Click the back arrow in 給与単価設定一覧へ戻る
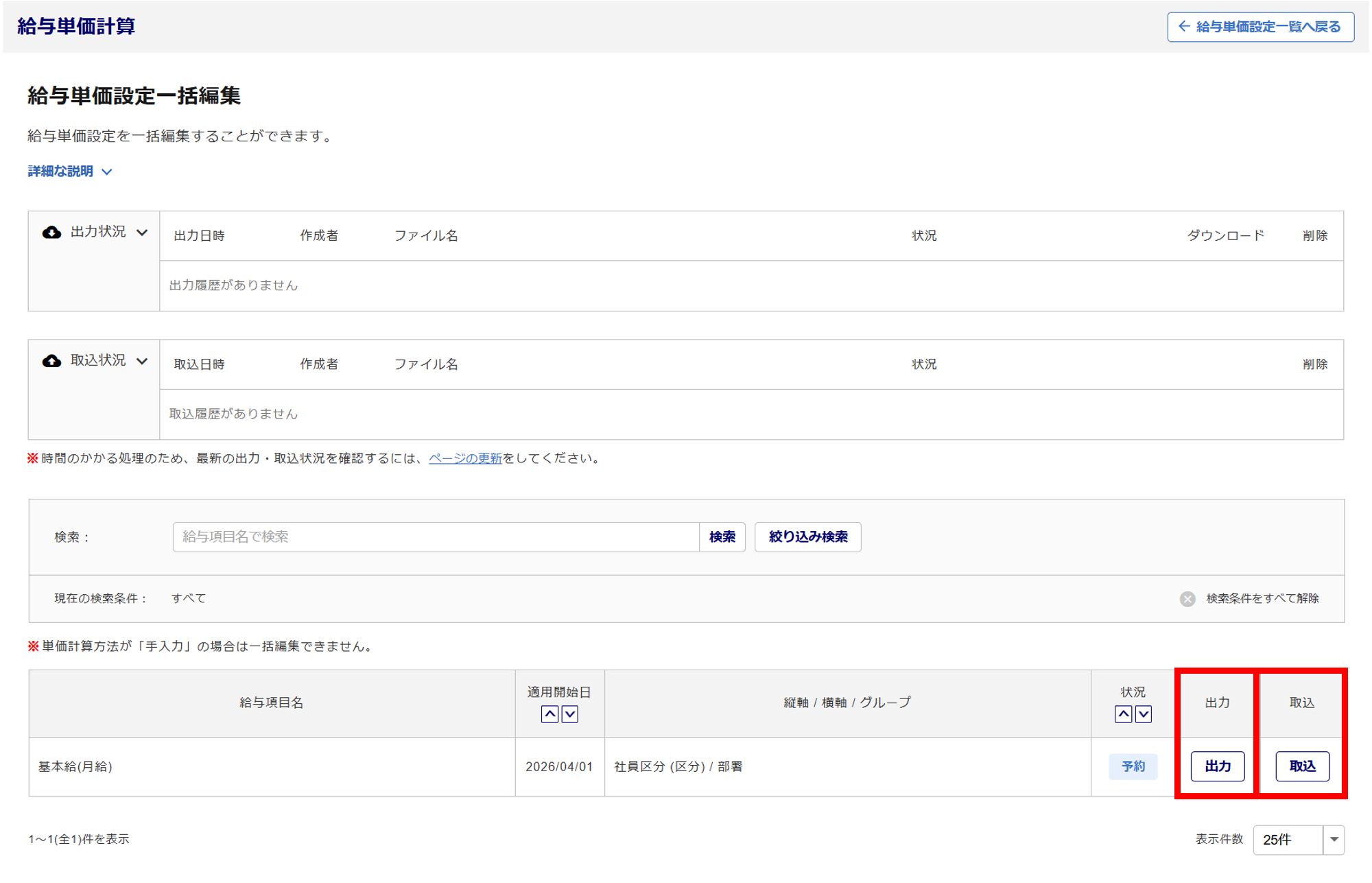1372x883 pixels. click(x=1184, y=27)
